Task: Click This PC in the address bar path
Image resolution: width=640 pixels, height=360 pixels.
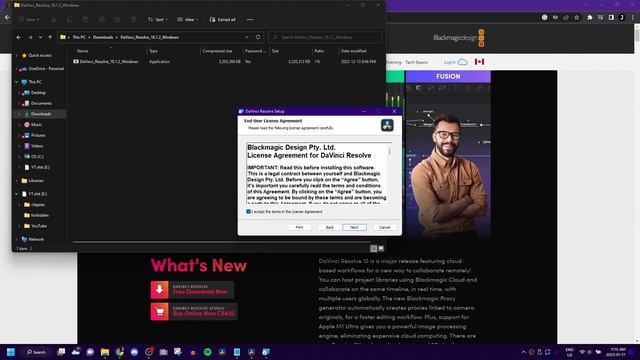Action: tap(79, 37)
